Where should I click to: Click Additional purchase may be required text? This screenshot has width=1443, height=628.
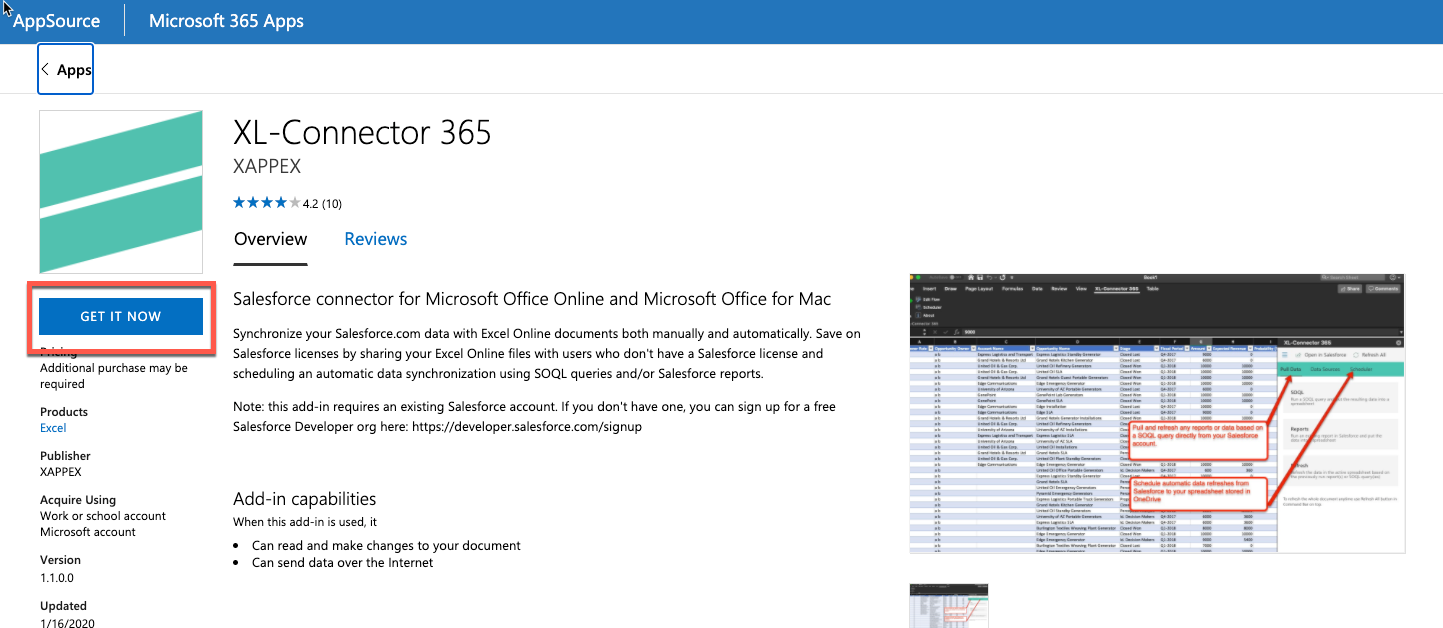[114, 376]
